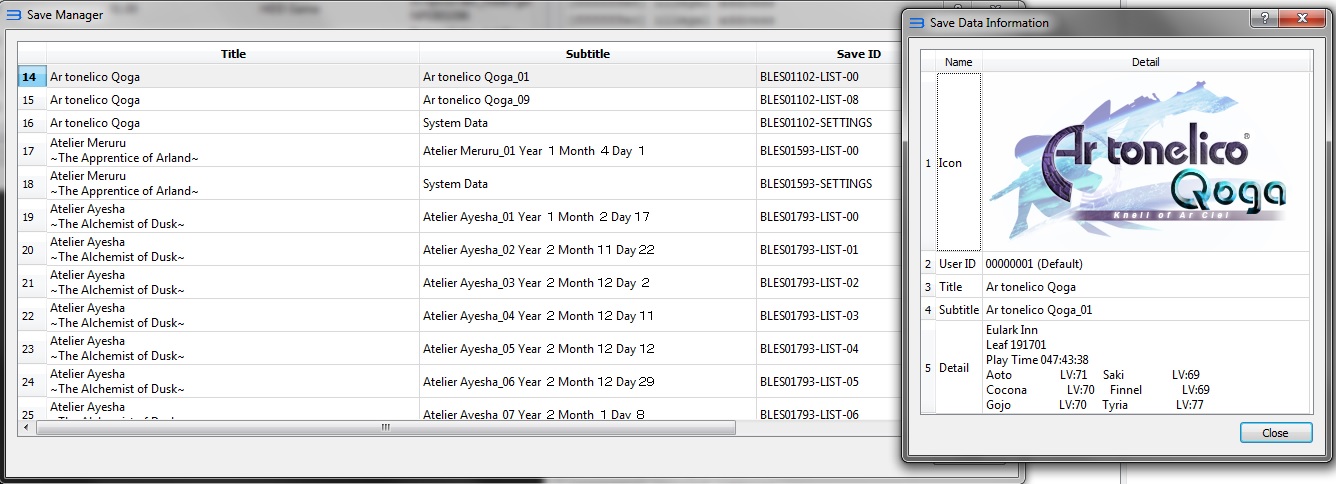Screen dimensions: 1336x484
Task: Click the Save Manager horizontal scrollbar thumb
Action: pos(385,427)
